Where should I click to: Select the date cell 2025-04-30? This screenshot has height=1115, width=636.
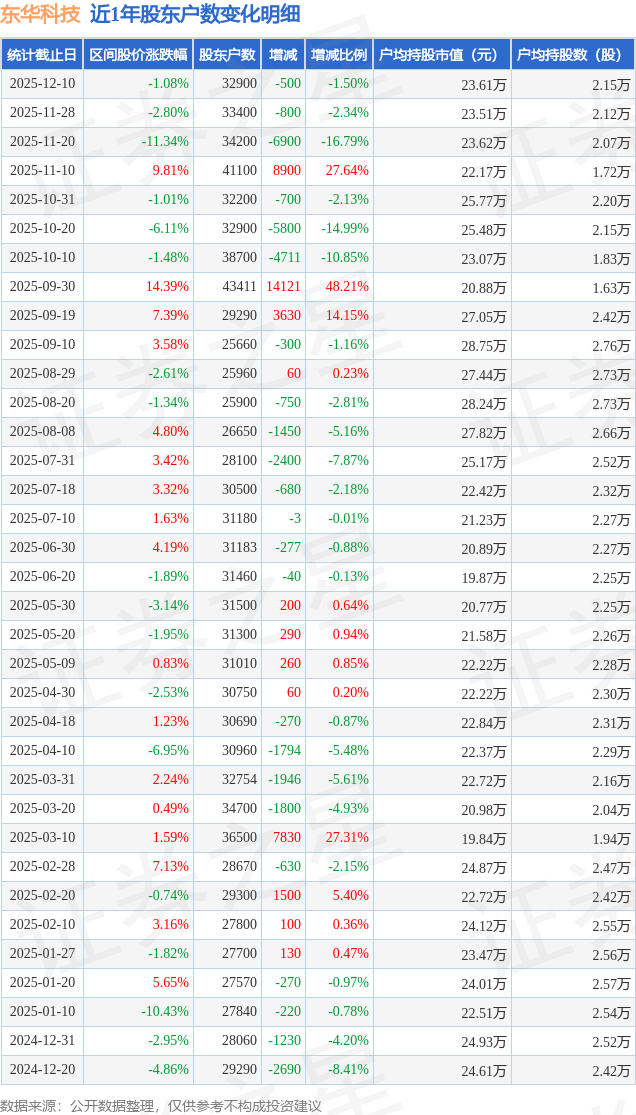pos(42,693)
